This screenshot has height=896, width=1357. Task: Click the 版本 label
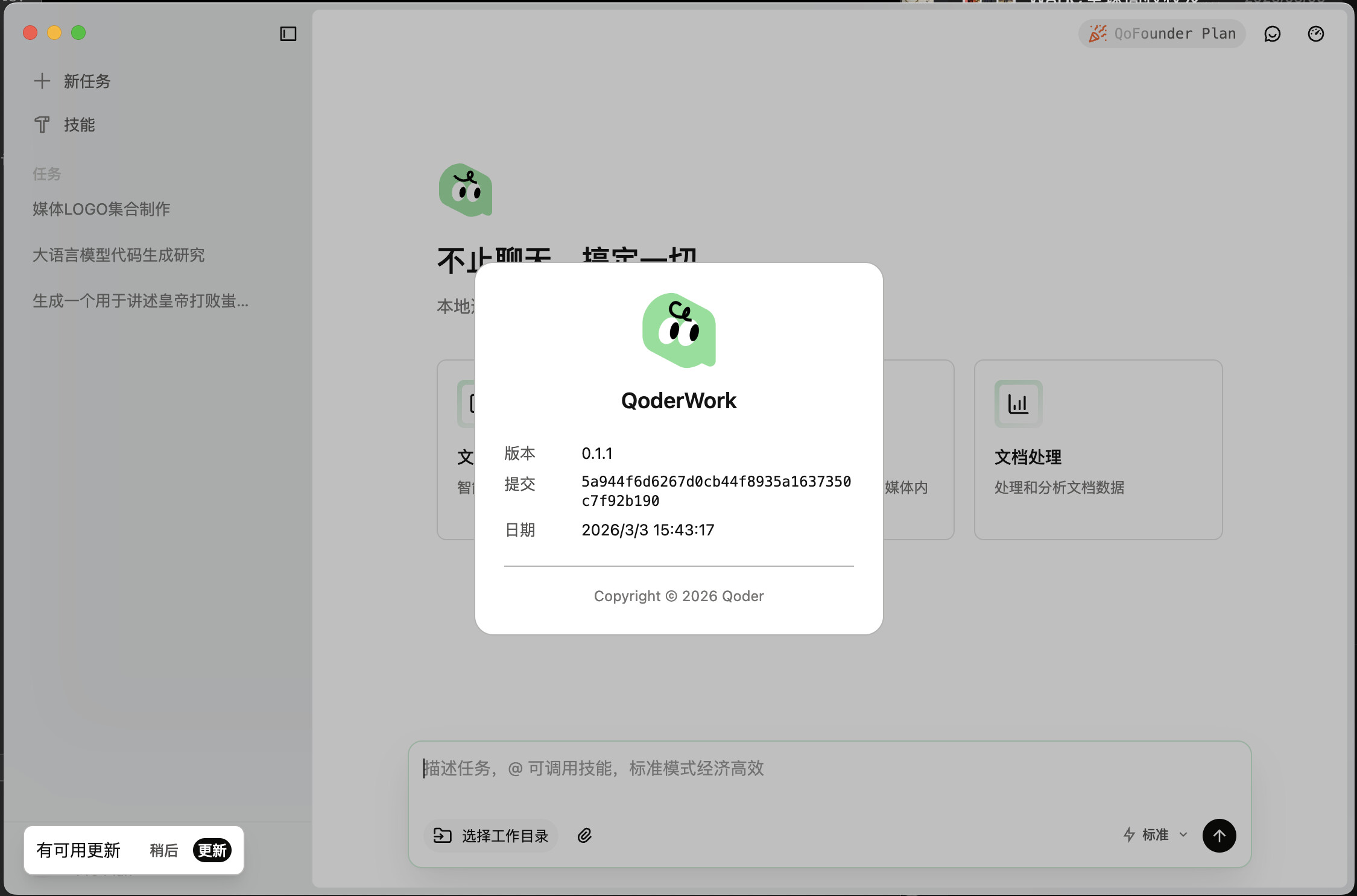pos(520,453)
